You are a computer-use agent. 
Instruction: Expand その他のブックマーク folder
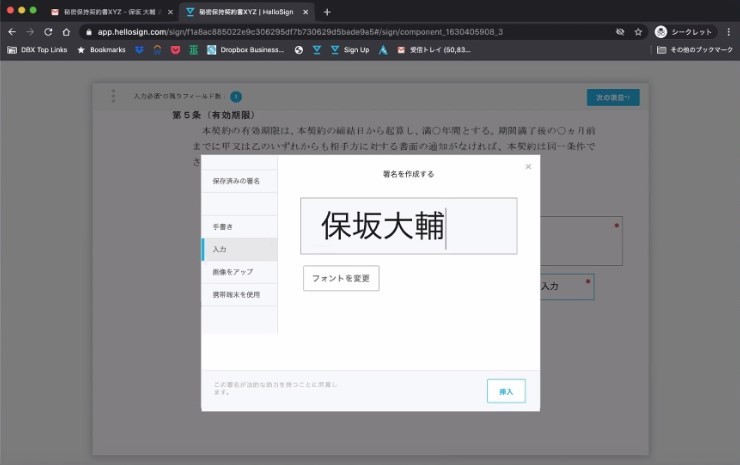tap(695, 49)
